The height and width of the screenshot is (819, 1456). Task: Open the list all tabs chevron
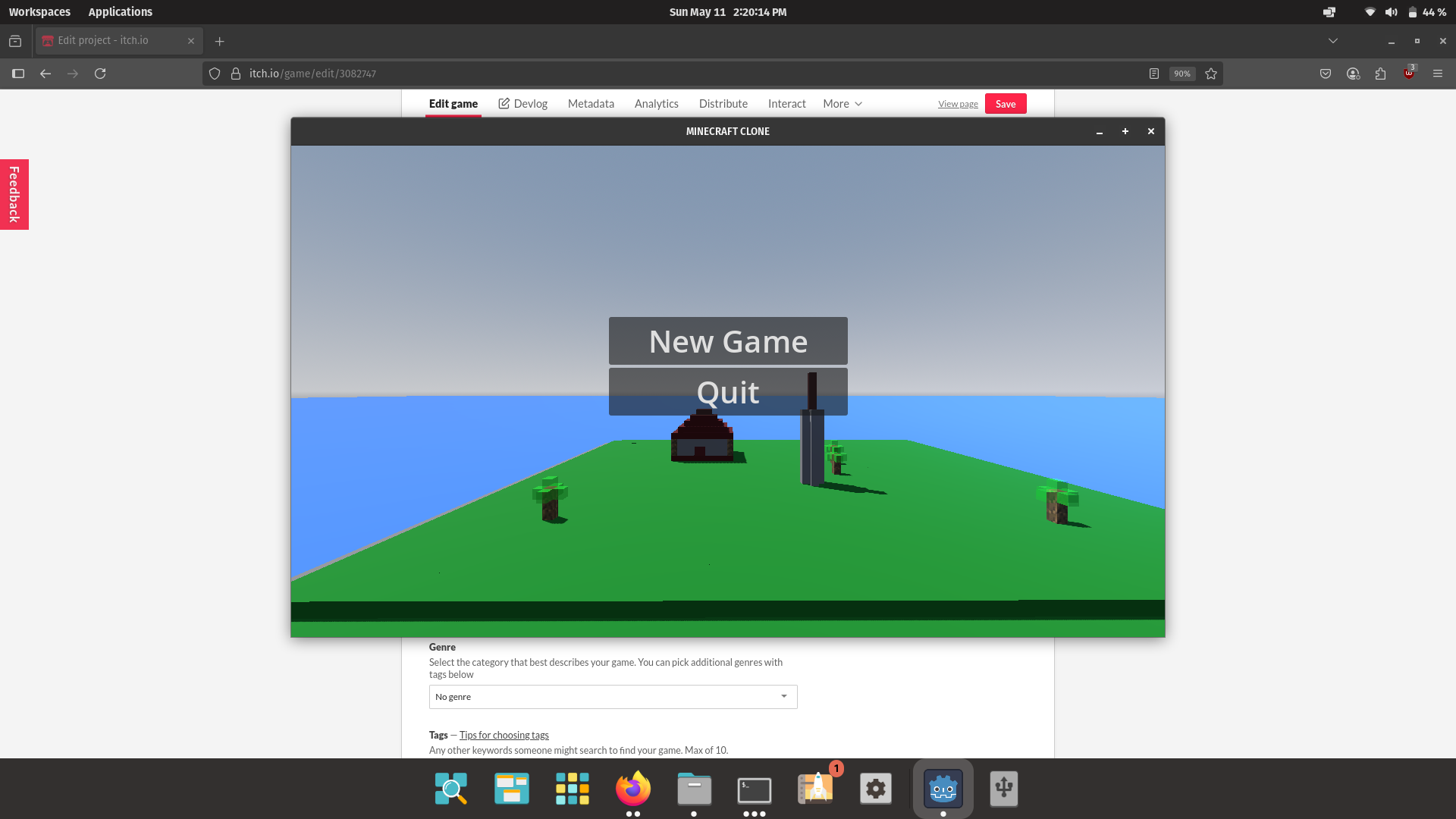pyautogui.click(x=1332, y=41)
